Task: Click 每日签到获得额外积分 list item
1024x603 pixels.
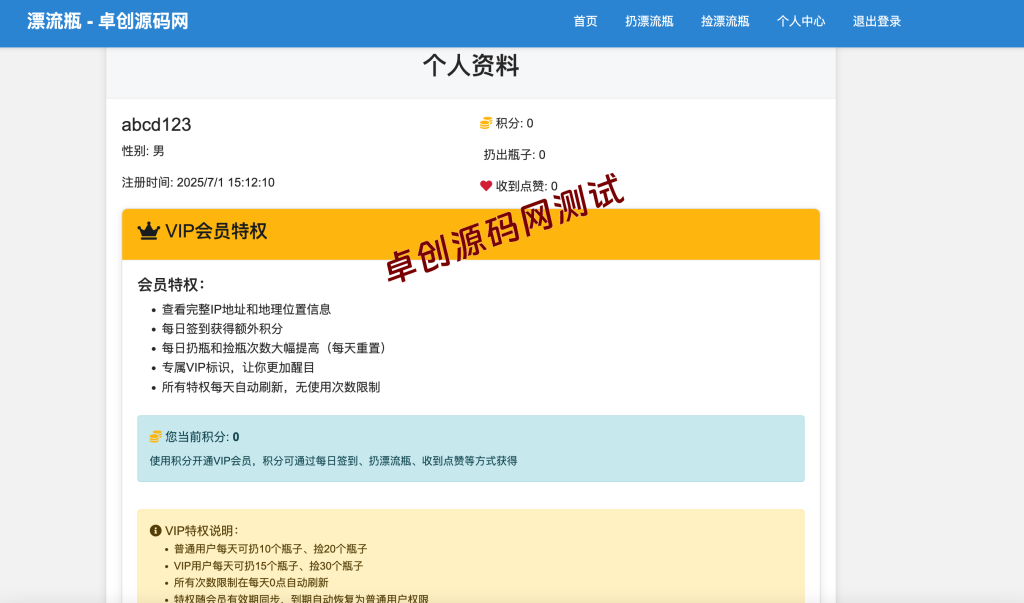Action: (x=222, y=329)
